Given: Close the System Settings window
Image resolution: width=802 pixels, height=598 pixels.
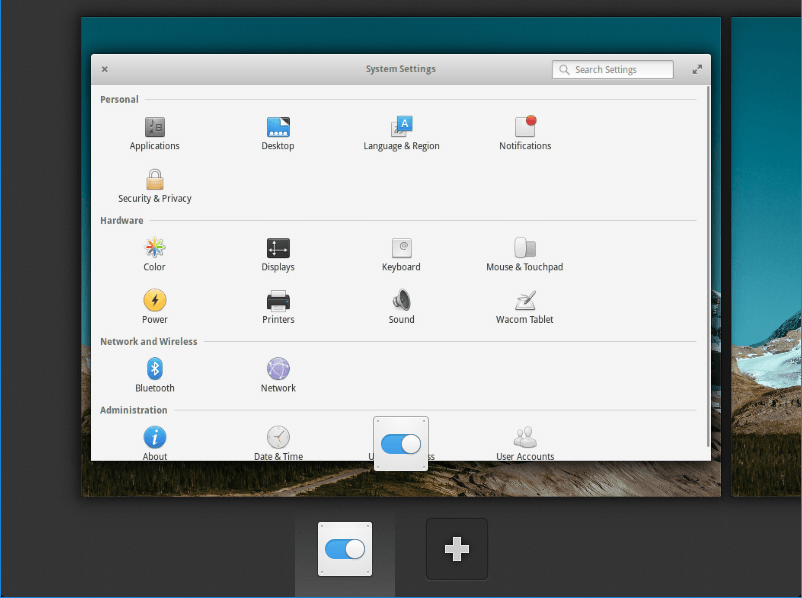Looking at the screenshot, I should [x=104, y=69].
